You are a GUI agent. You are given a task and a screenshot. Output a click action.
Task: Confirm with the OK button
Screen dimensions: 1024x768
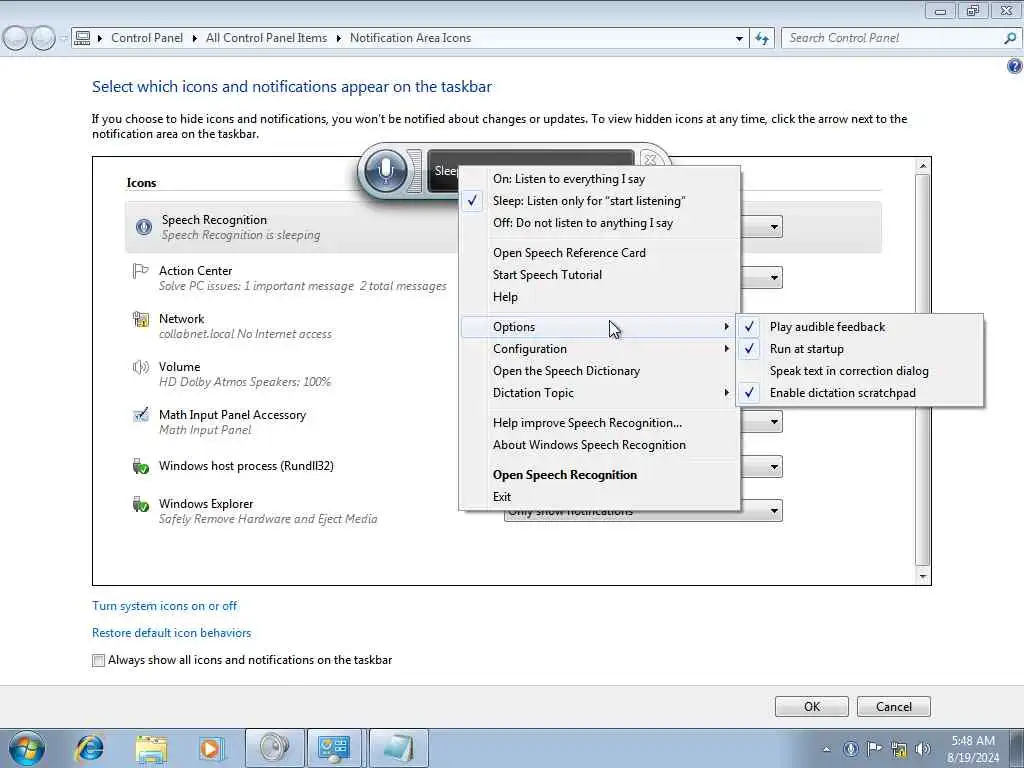click(x=812, y=707)
